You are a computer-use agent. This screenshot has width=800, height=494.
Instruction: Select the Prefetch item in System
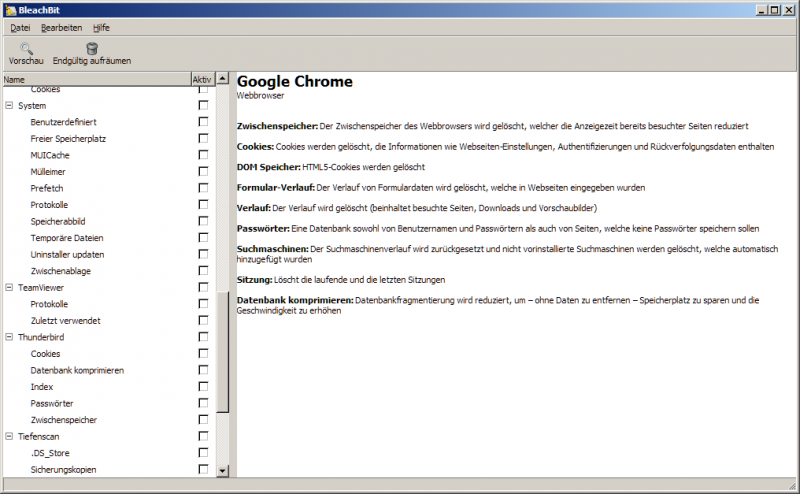tap(47, 188)
